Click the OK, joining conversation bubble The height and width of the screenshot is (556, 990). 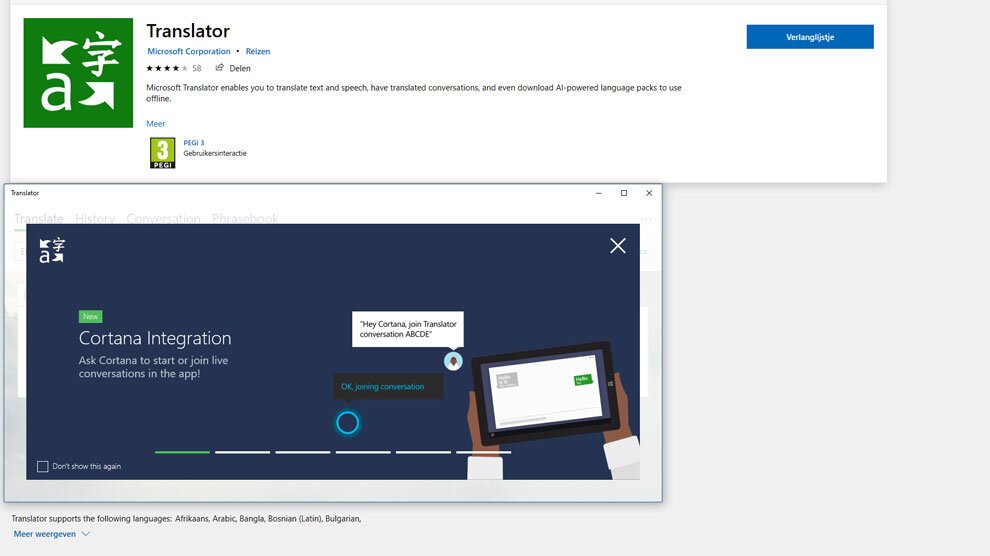click(x=388, y=386)
